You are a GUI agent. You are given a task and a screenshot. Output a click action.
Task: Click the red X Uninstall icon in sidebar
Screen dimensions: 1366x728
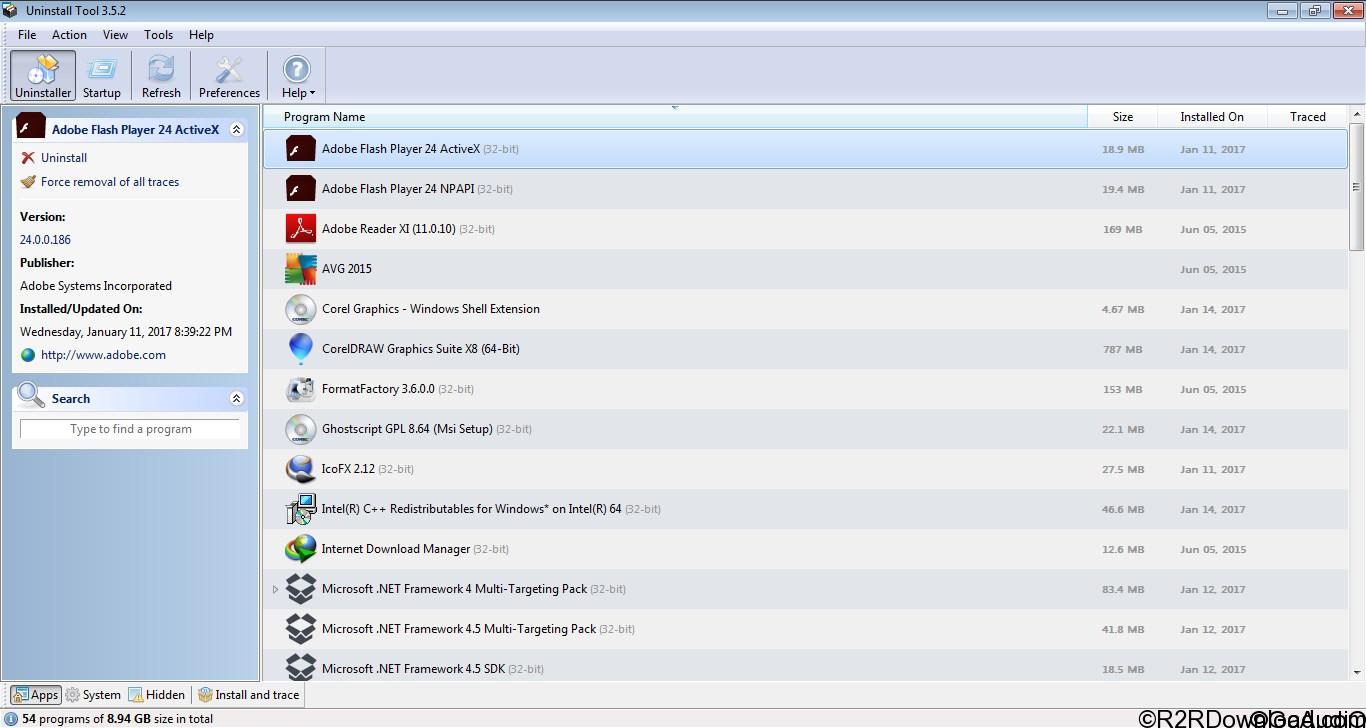click(x=28, y=158)
